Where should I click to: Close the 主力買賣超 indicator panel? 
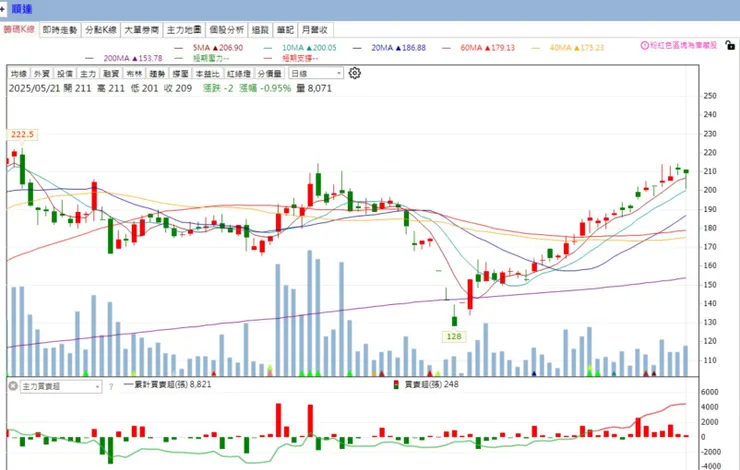(13, 386)
